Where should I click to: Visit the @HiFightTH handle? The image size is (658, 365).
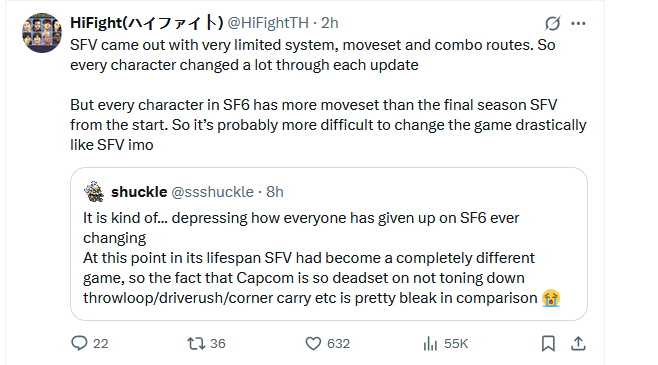(268, 23)
